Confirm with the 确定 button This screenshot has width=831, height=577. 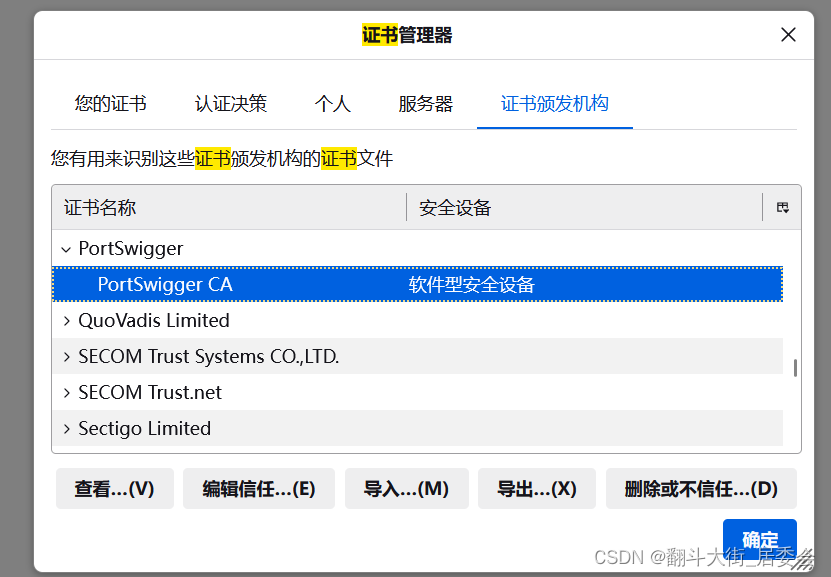pyautogui.click(x=759, y=539)
